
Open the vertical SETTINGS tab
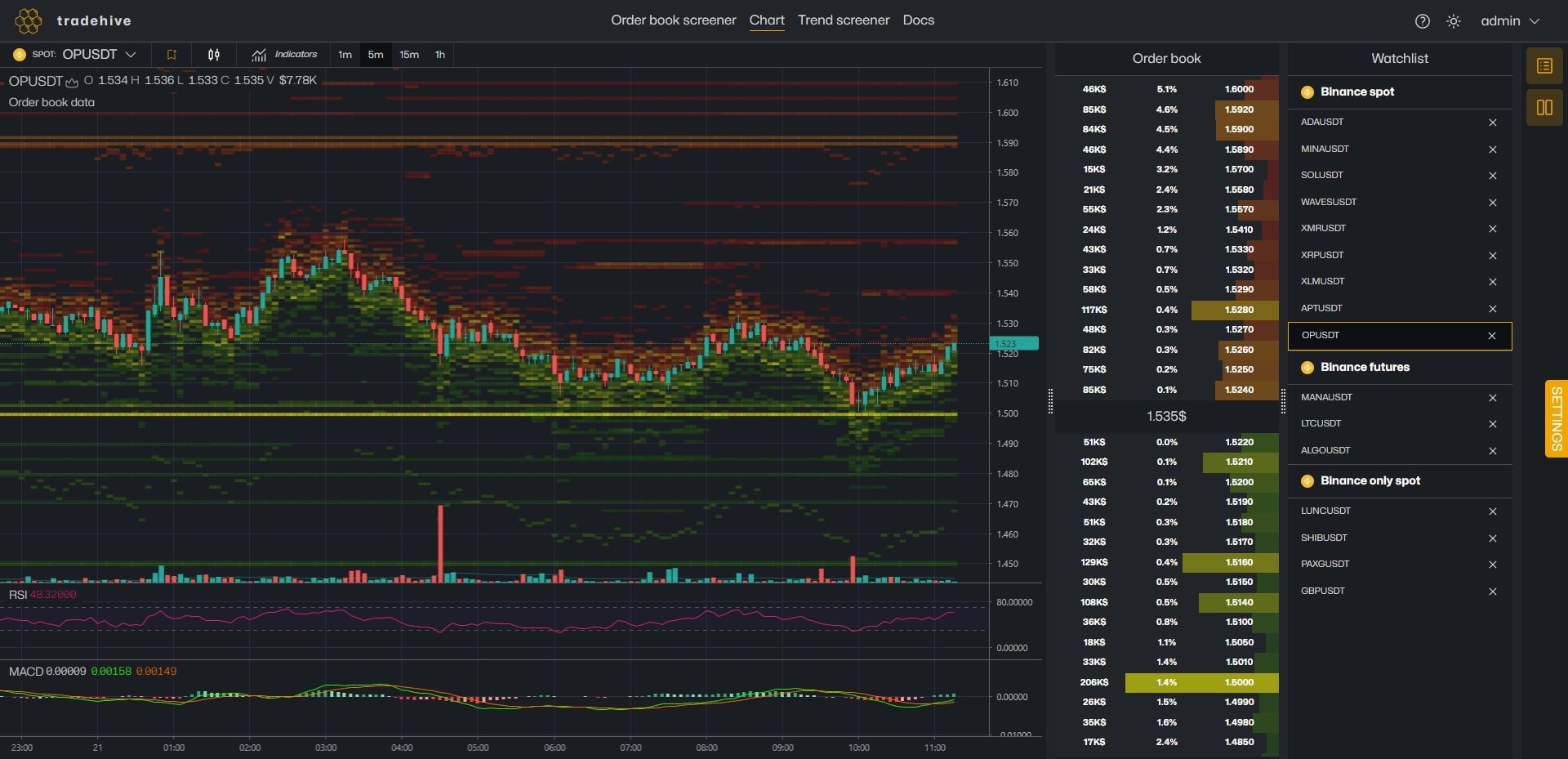tap(1557, 418)
